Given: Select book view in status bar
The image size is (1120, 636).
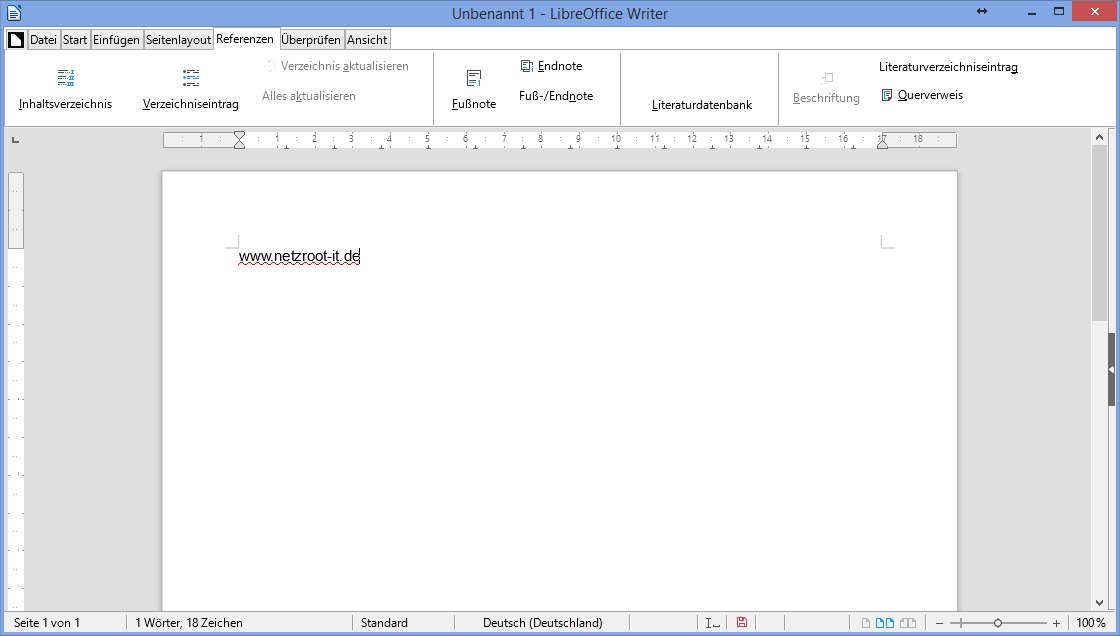Looking at the screenshot, I should coord(907,622).
